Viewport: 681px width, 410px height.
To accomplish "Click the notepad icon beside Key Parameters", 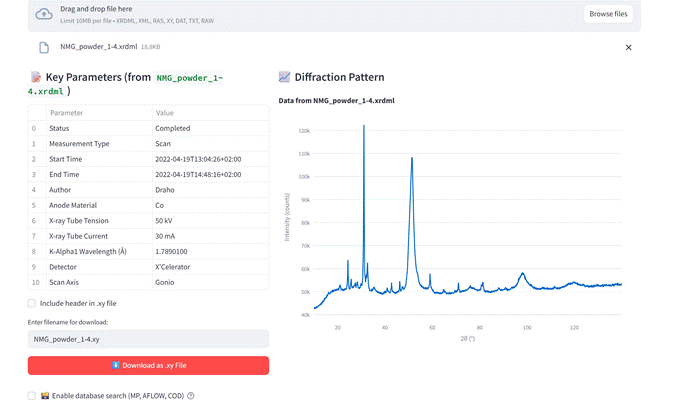I will pos(35,77).
